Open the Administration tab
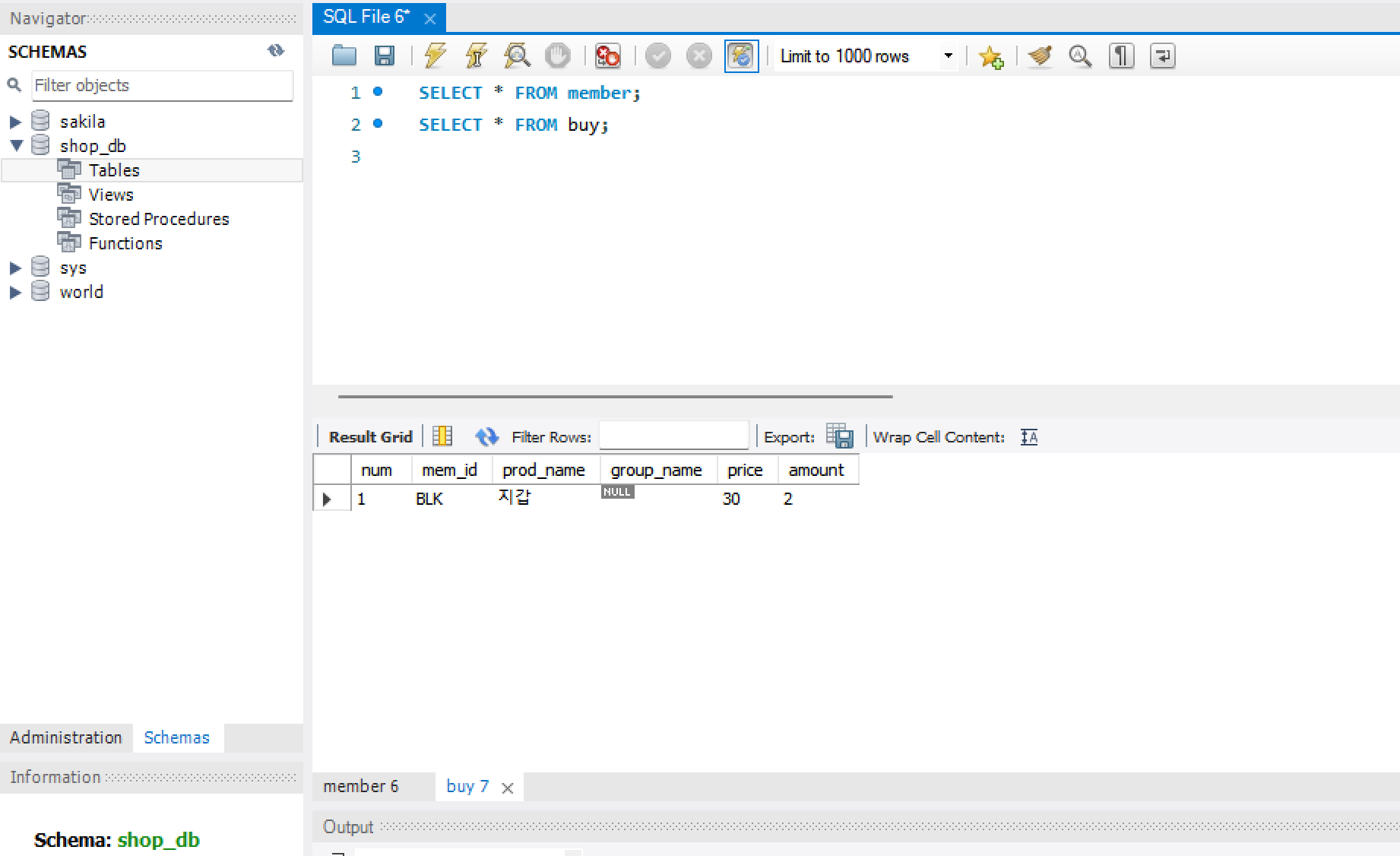This screenshot has height=856, width=1400. [x=65, y=737]
